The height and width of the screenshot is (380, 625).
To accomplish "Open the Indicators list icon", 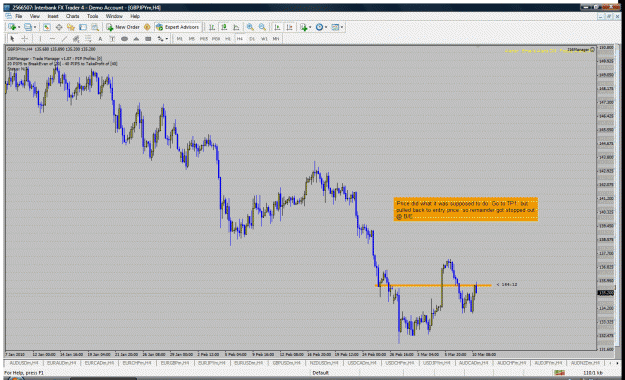I will [x=304, y=27].
